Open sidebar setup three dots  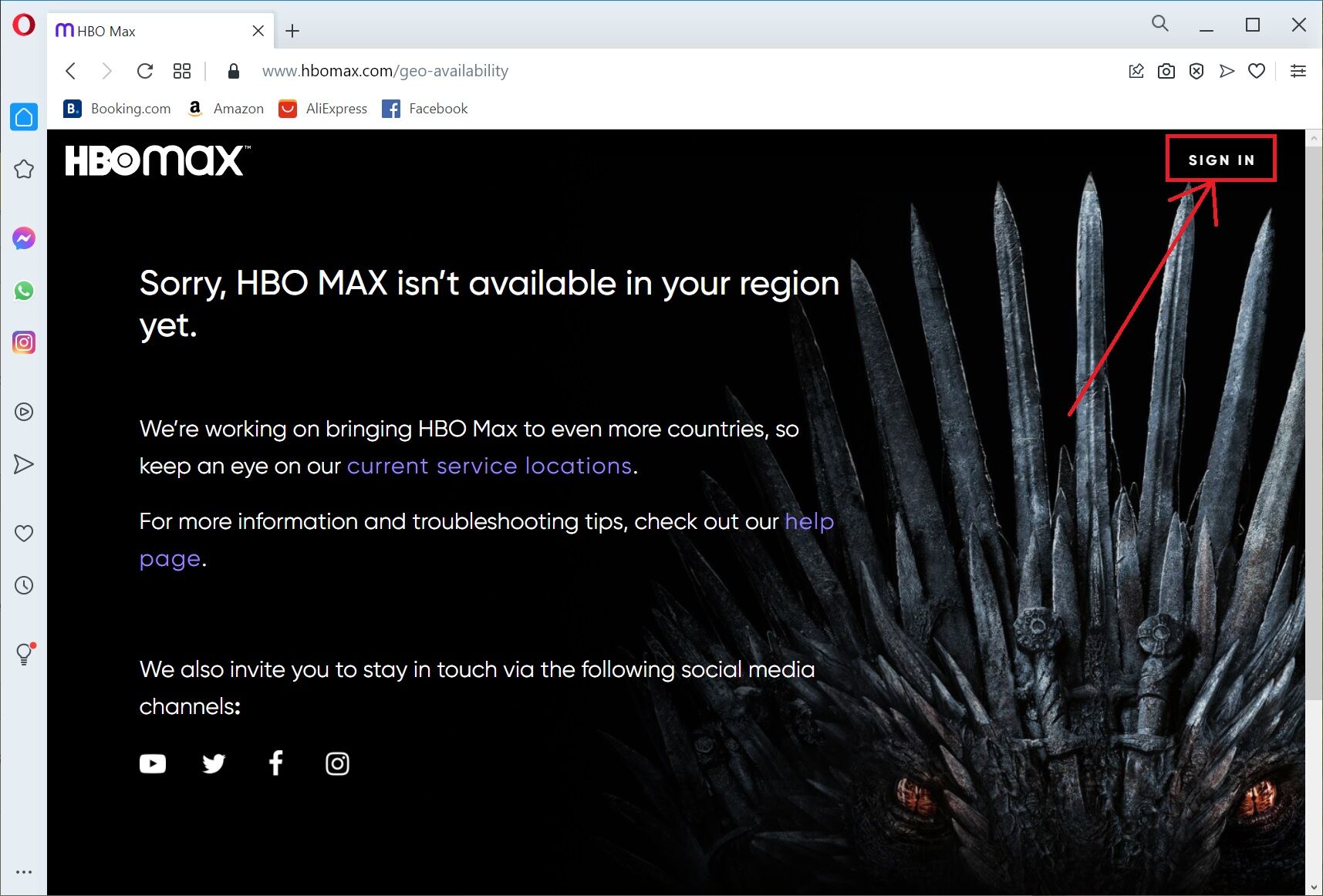tap(24, 872)
